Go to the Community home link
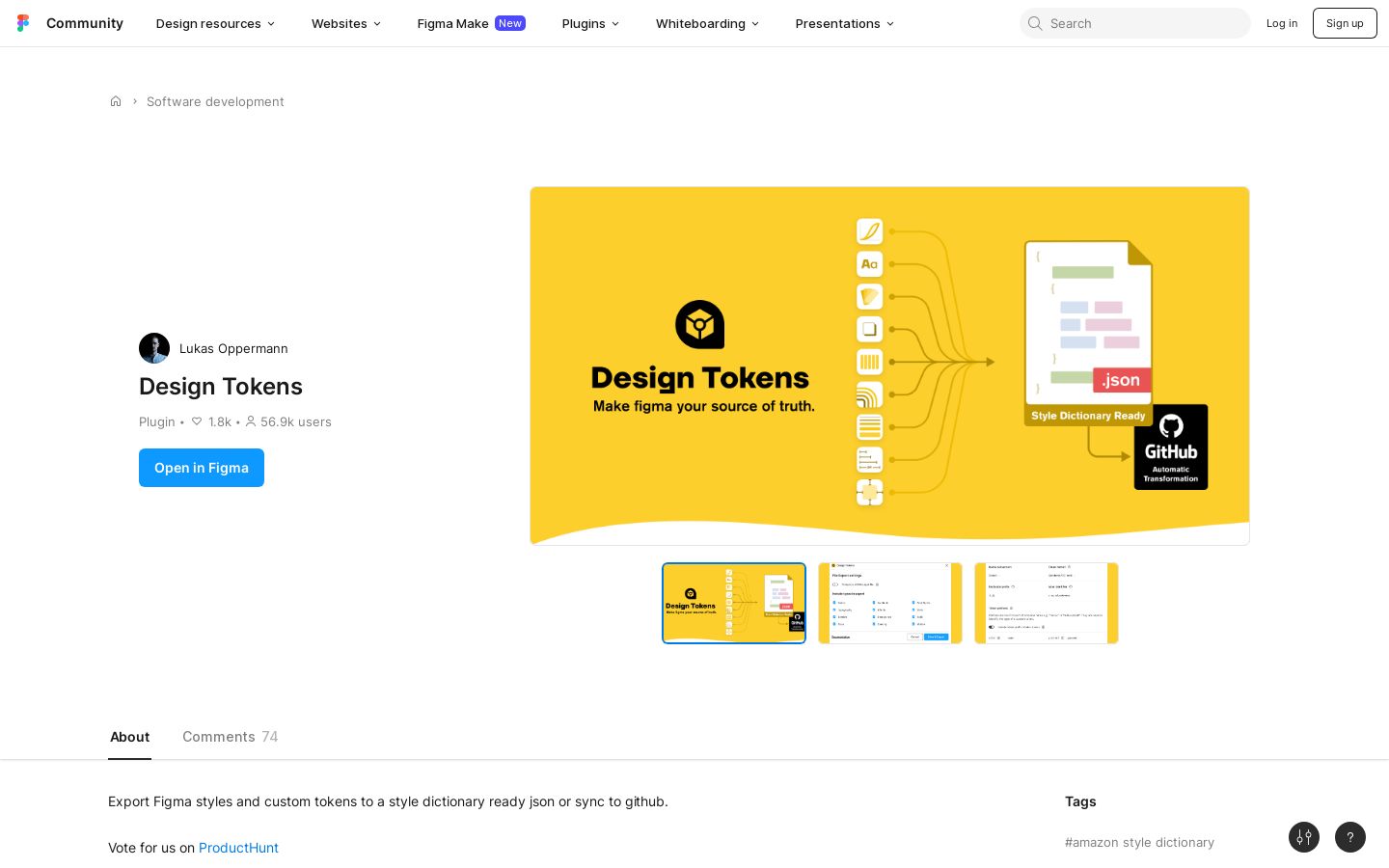This screenshot has width=1389, height=868. [x=85, y=23]
